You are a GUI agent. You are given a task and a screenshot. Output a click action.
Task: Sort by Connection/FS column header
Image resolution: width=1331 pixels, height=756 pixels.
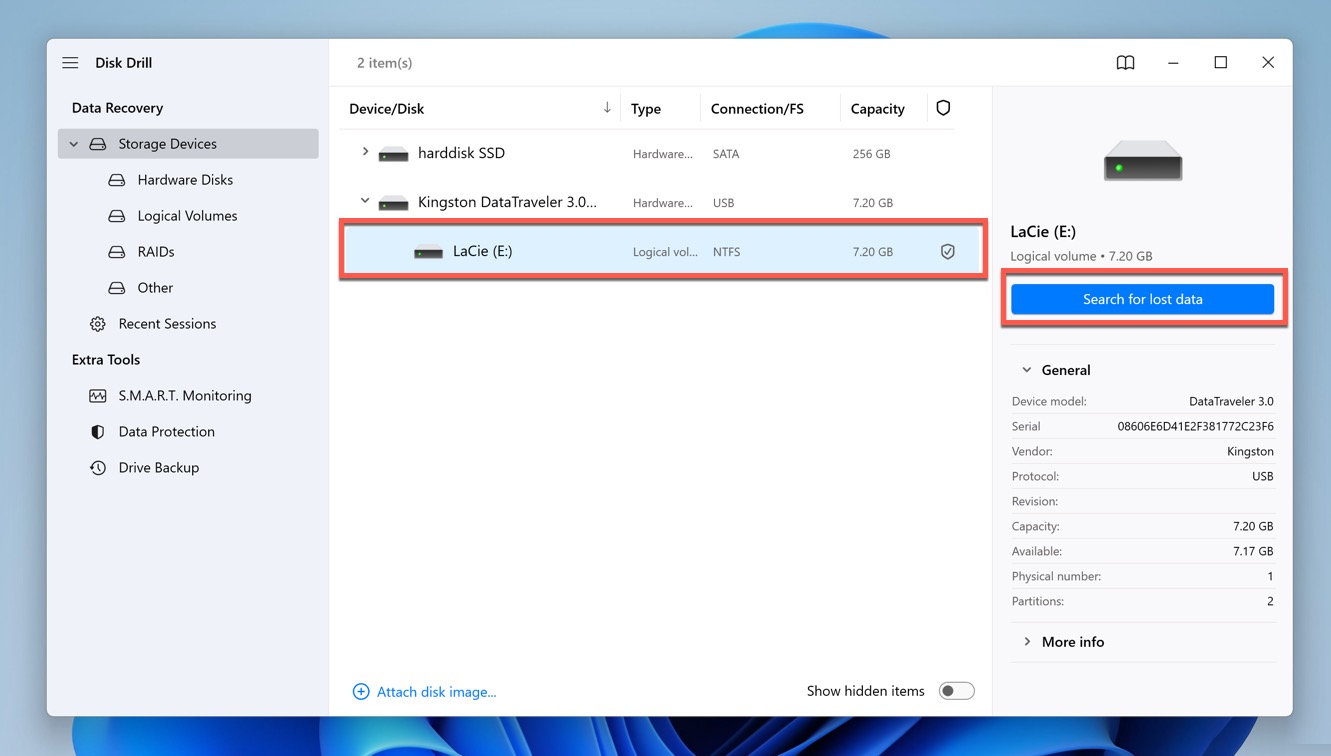[757, 108]
